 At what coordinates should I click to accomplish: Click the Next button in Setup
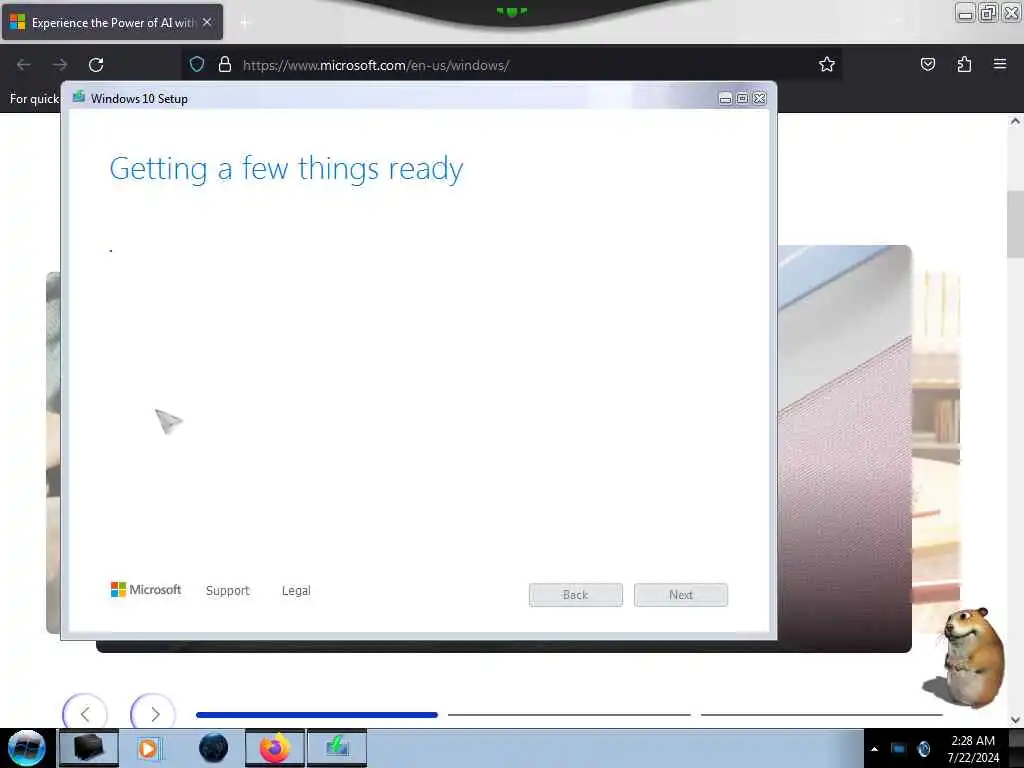(680, 595)
